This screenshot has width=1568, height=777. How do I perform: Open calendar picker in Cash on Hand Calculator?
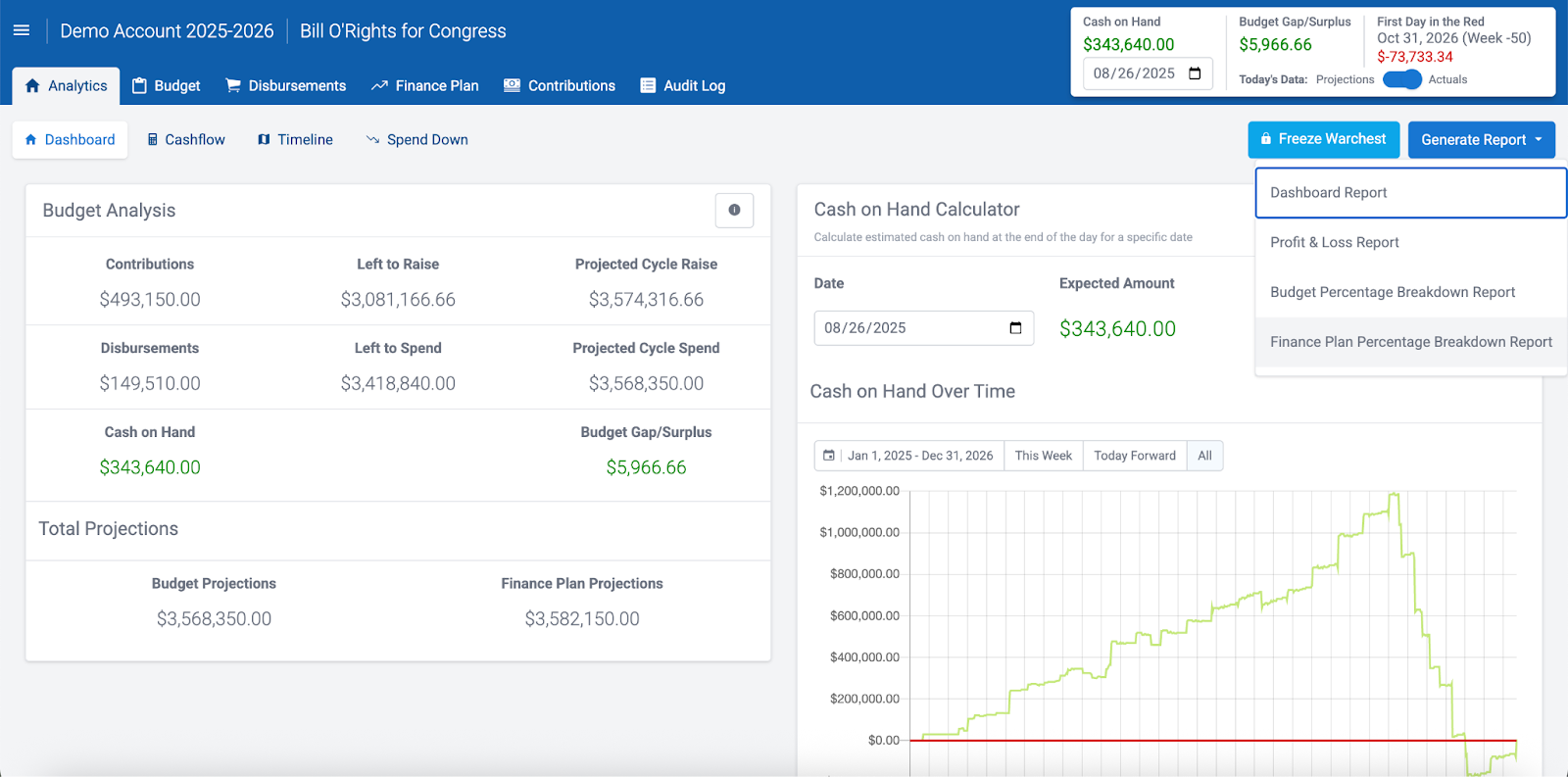pyautogui.click(x=1015, y=328)
